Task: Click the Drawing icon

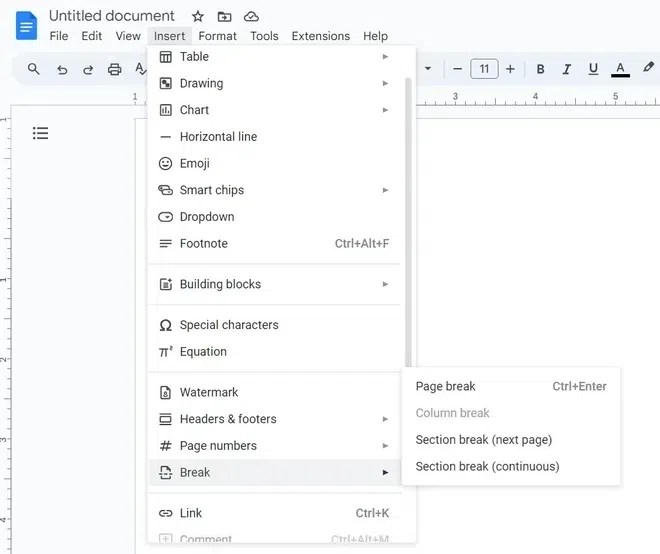Action: coord(165,83)
